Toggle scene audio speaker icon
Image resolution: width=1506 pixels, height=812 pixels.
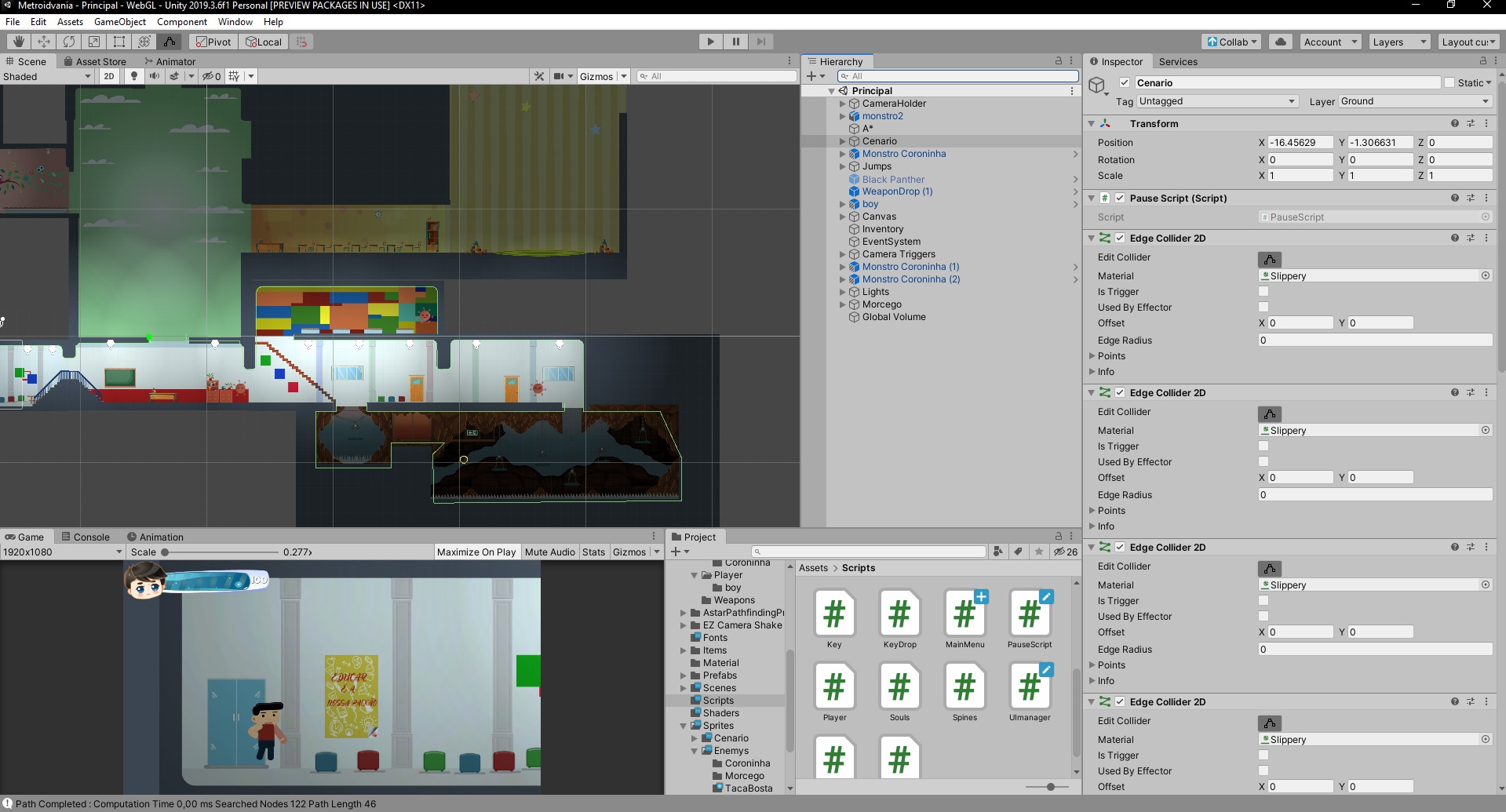[x=155, y=76]
